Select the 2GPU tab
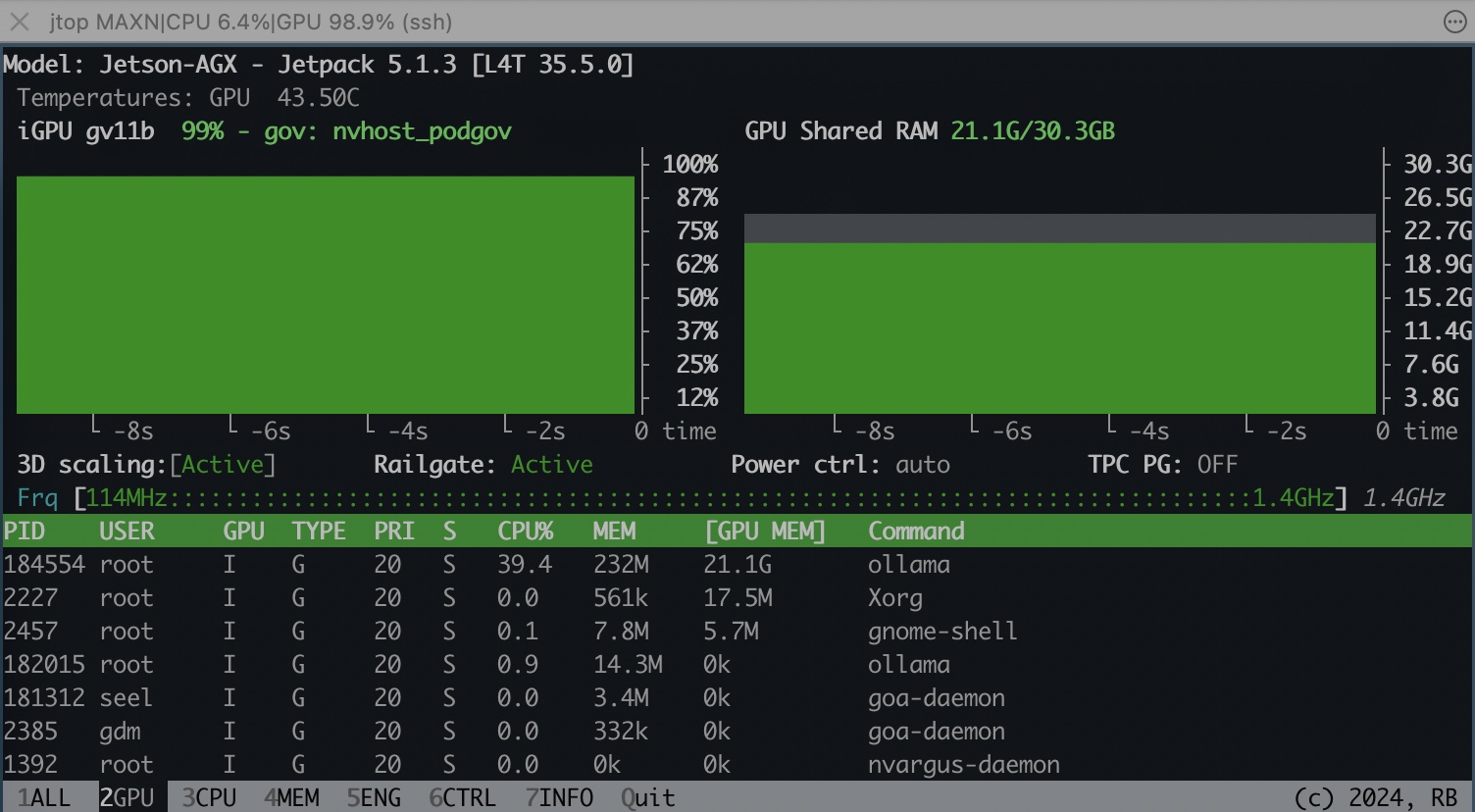 pyautogui.click(x=127, y=797)
